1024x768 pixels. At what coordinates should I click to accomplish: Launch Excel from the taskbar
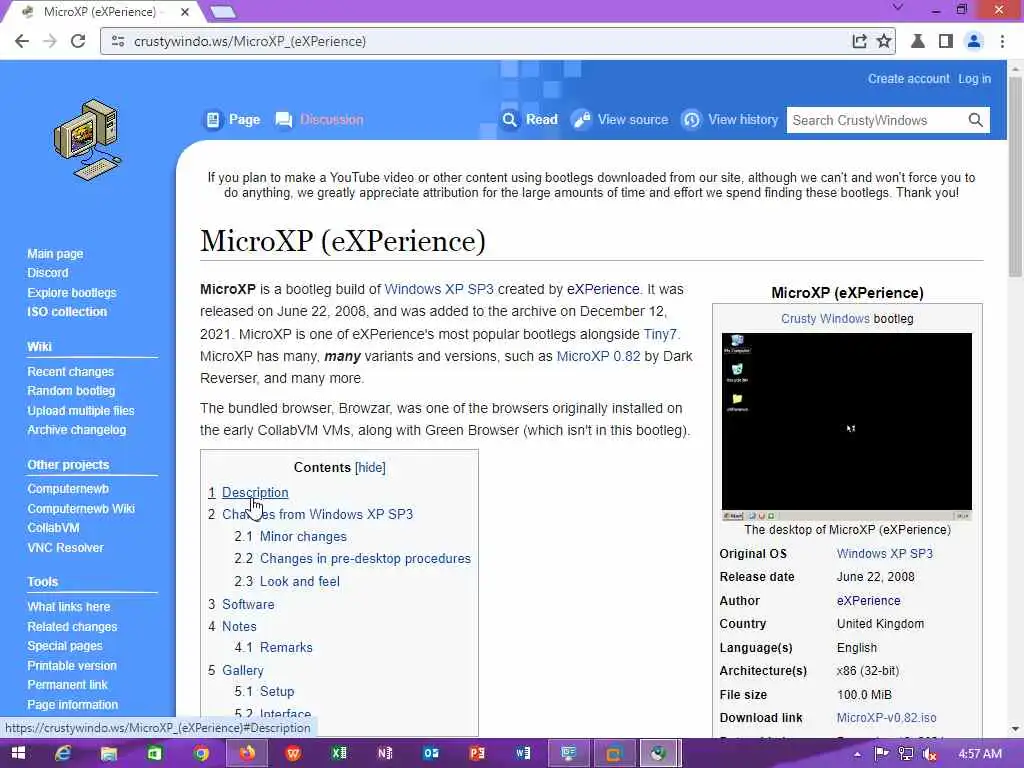pos(339,754)
